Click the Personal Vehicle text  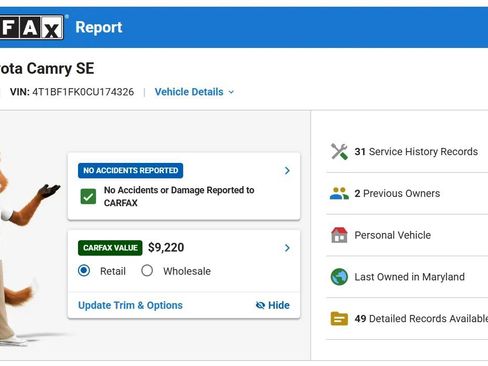pos(392,235)
